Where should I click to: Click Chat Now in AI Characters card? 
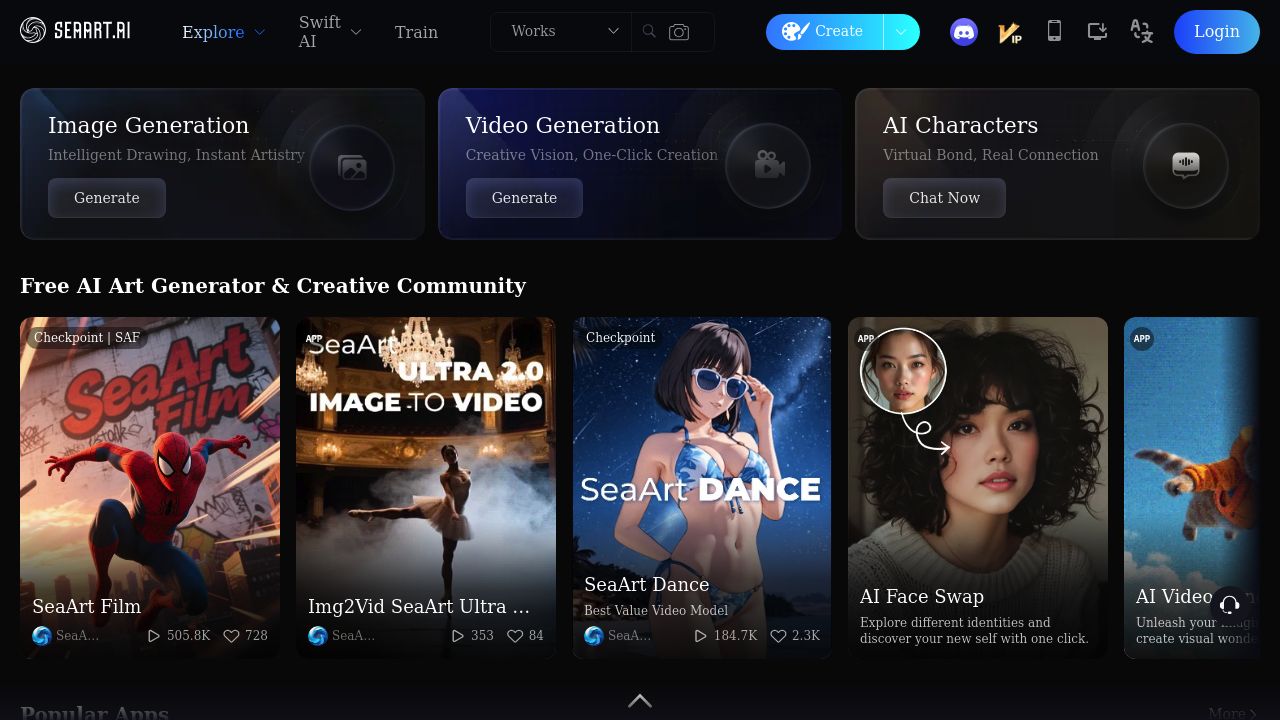944,198
